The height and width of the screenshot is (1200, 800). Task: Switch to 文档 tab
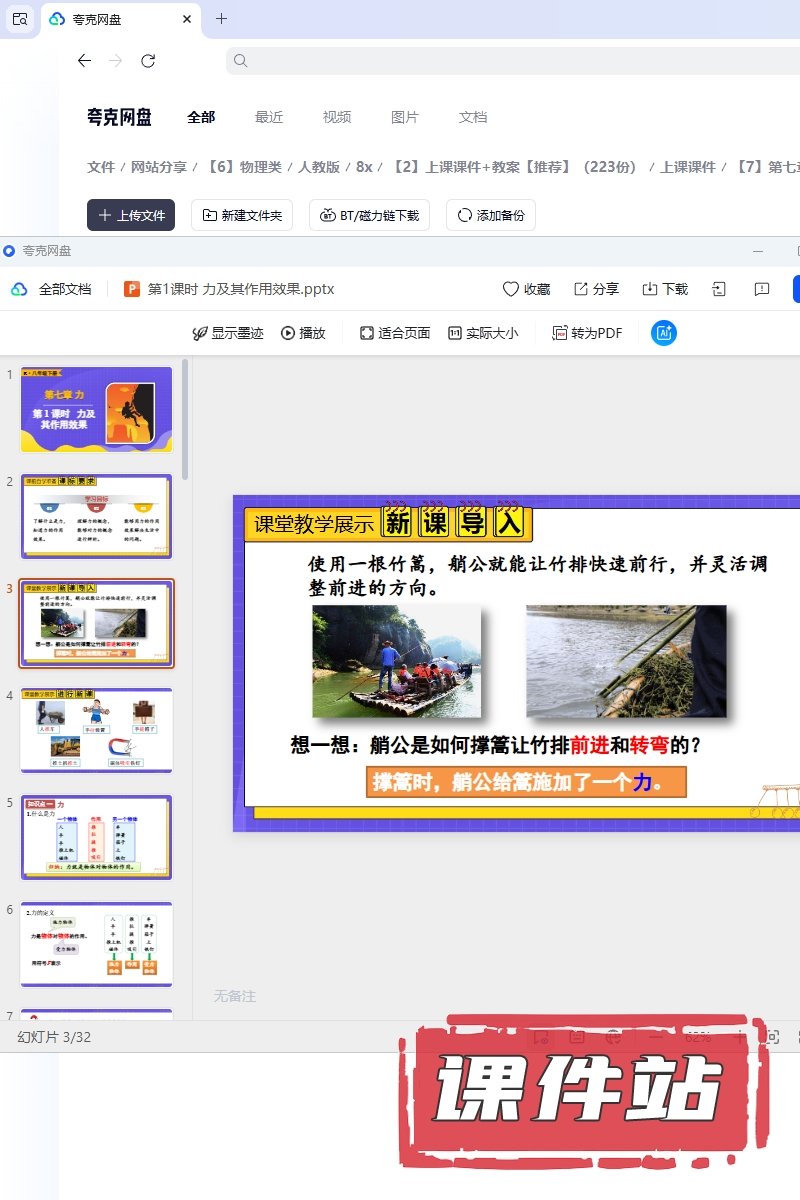(x=473, y=117)
